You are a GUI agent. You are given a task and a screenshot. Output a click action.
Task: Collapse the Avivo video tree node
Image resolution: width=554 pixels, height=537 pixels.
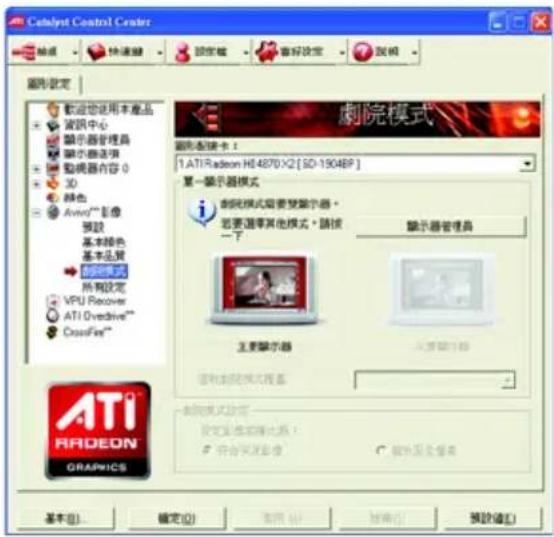(x=36, y=213)
